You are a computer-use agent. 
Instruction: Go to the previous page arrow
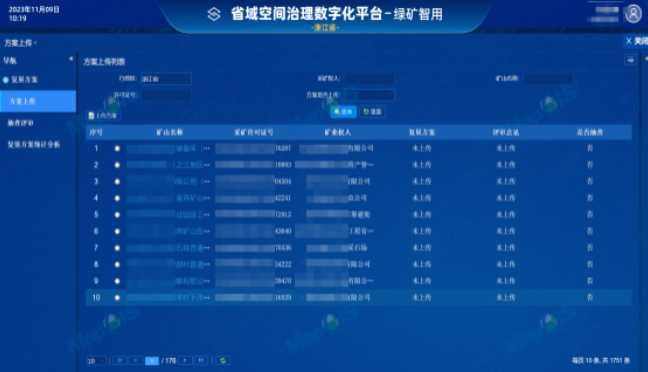tap(136, 360)
